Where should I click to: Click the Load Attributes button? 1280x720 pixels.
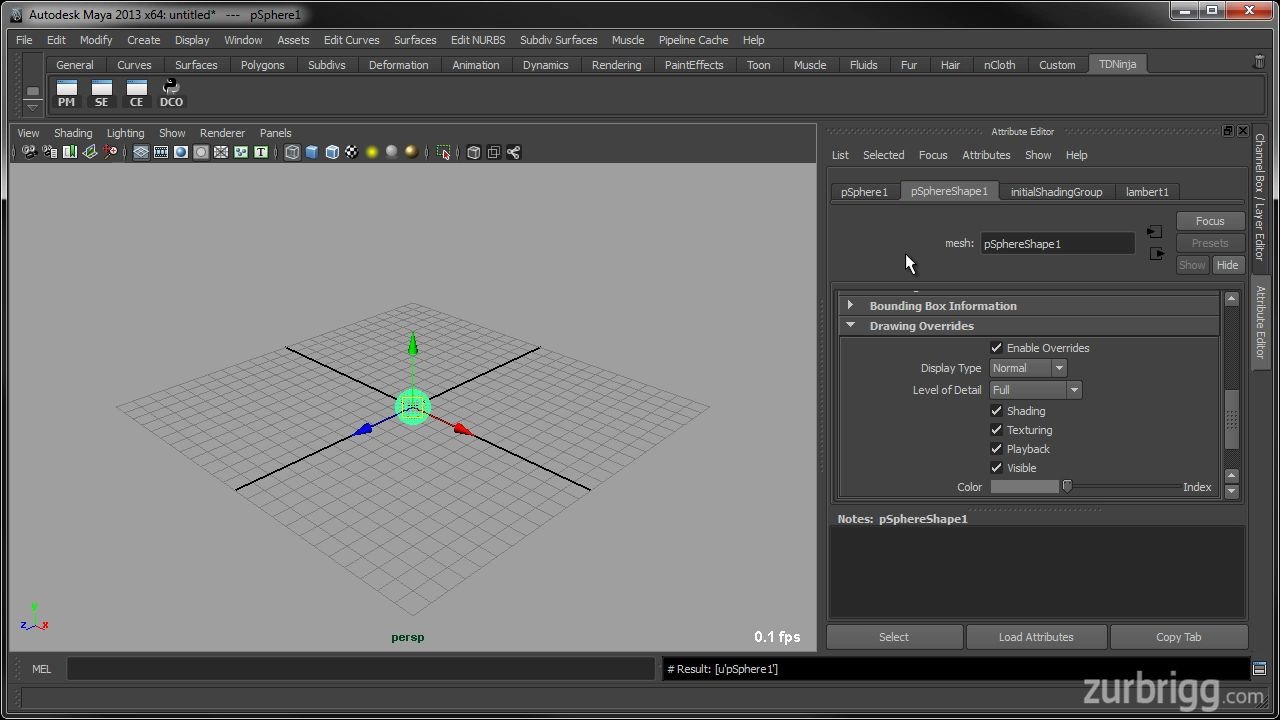coord(1036,637)
